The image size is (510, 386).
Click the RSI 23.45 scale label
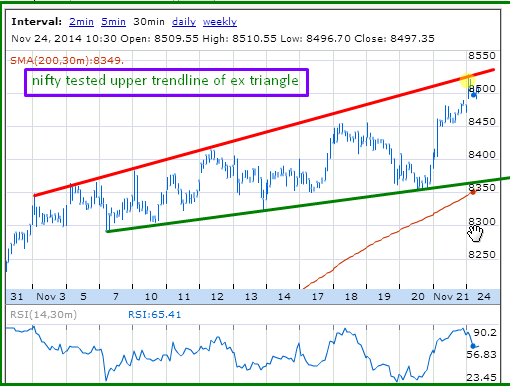482,378
